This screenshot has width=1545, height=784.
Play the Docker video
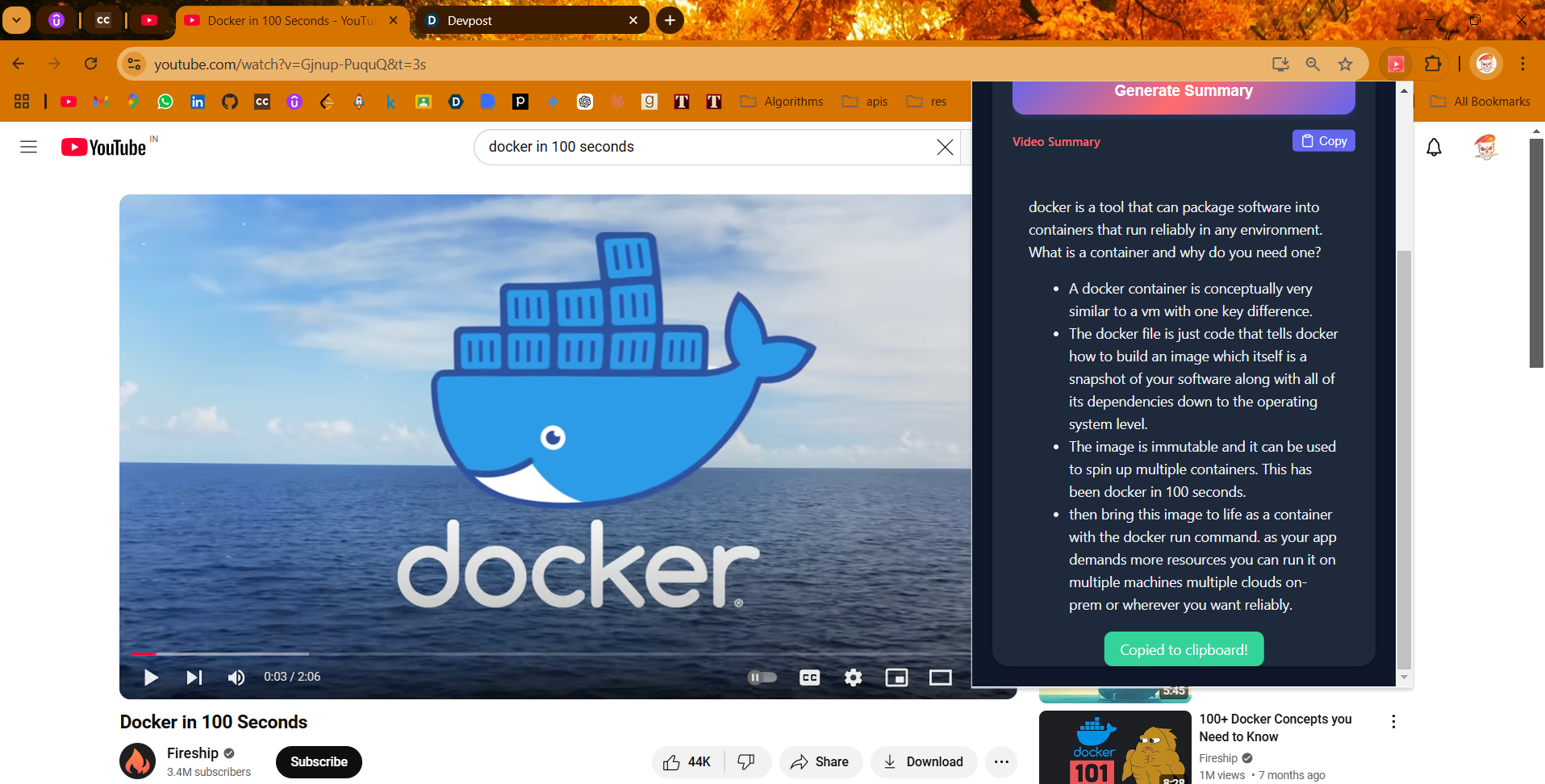tap(151, 678)
